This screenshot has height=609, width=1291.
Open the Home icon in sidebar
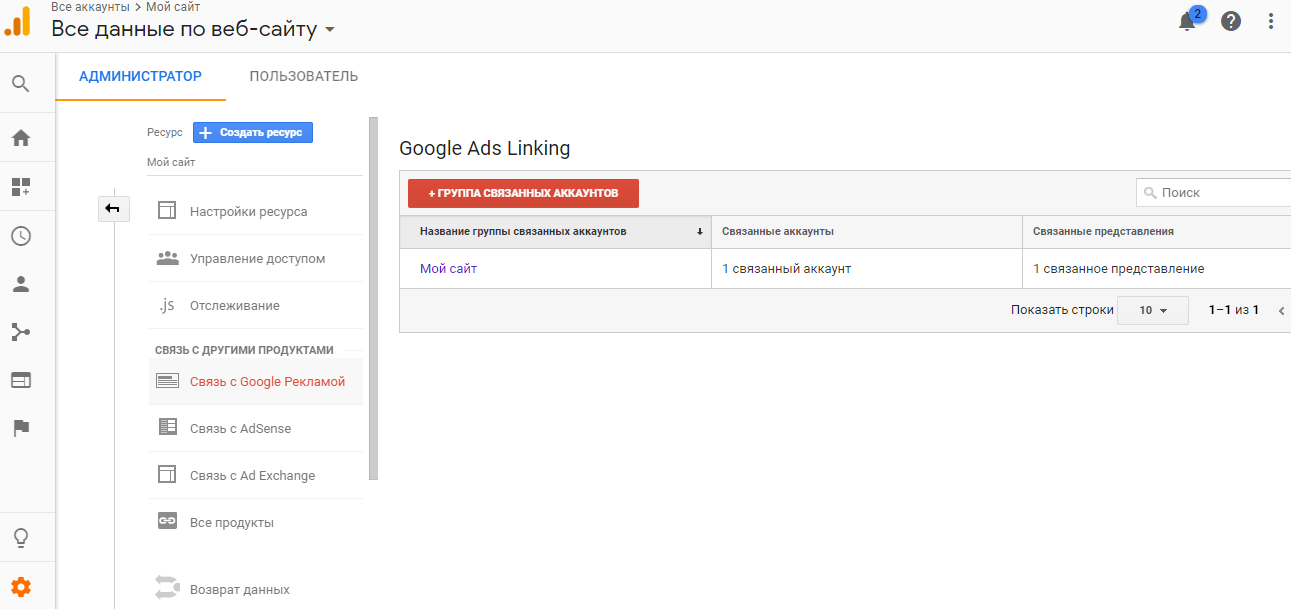tap(21, 138)
